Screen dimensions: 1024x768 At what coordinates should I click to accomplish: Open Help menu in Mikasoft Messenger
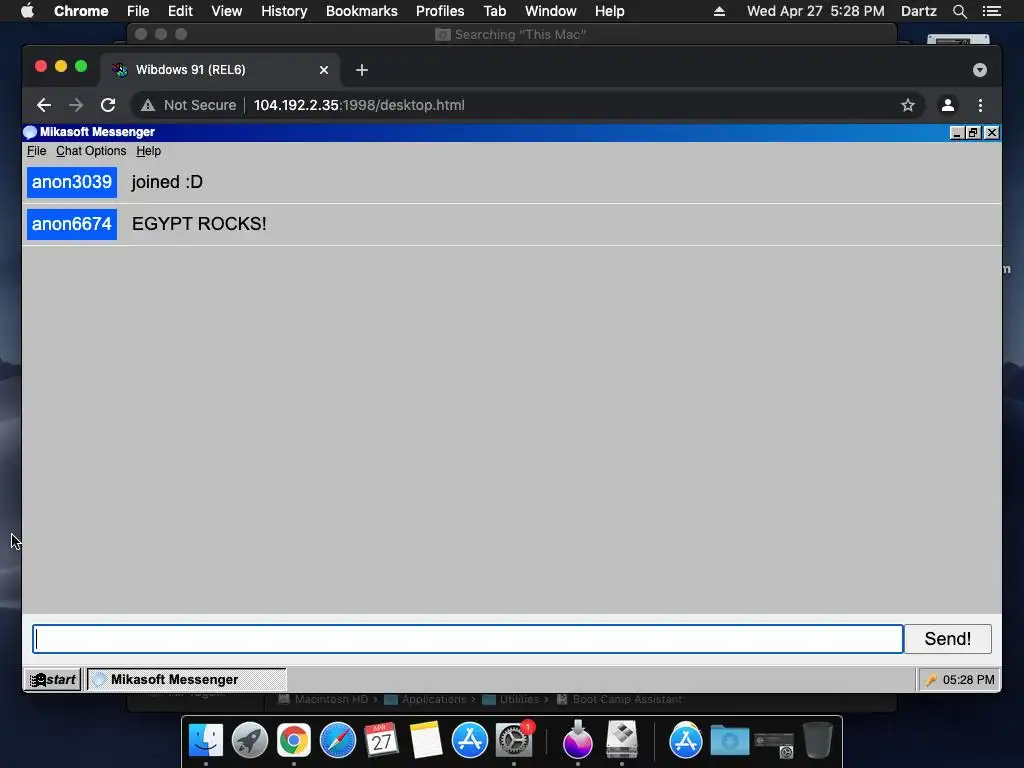(148, 151)
